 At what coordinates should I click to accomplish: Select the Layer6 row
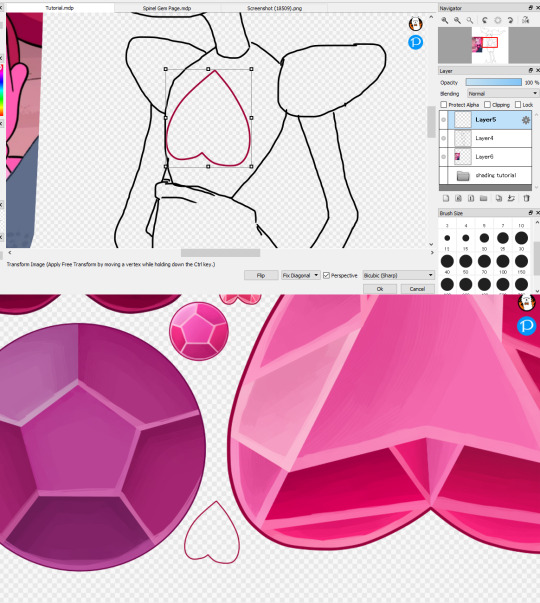485,157
